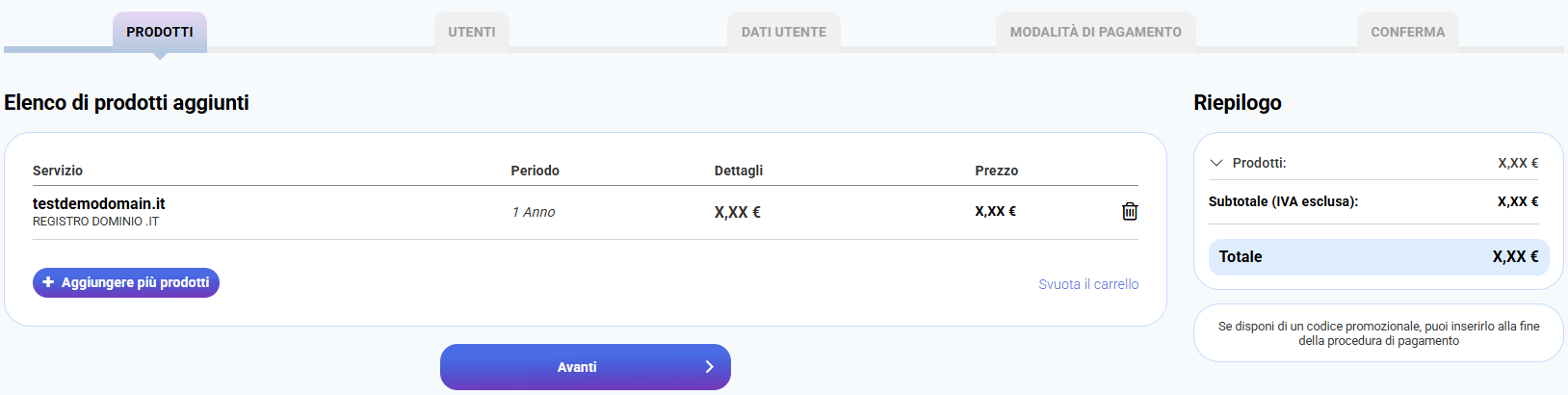Screen dimensions: 1568x395
Task: Click the Riepilogo heading
Action: point(1238,103)
